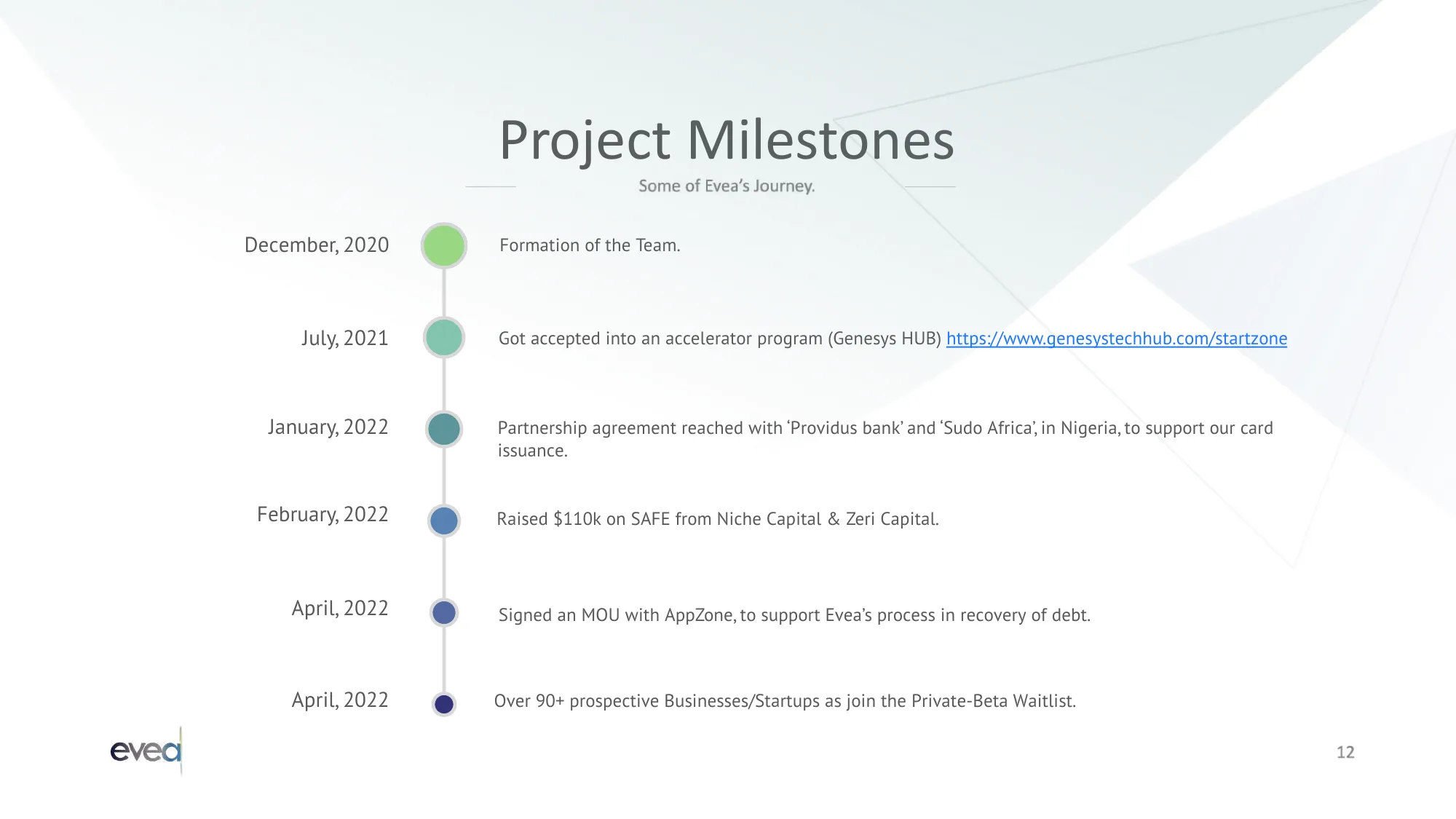1456x819 pixels.
Task: Click the "July, 2021" date label
Action: pyautogui.click(x=345, y=339)
